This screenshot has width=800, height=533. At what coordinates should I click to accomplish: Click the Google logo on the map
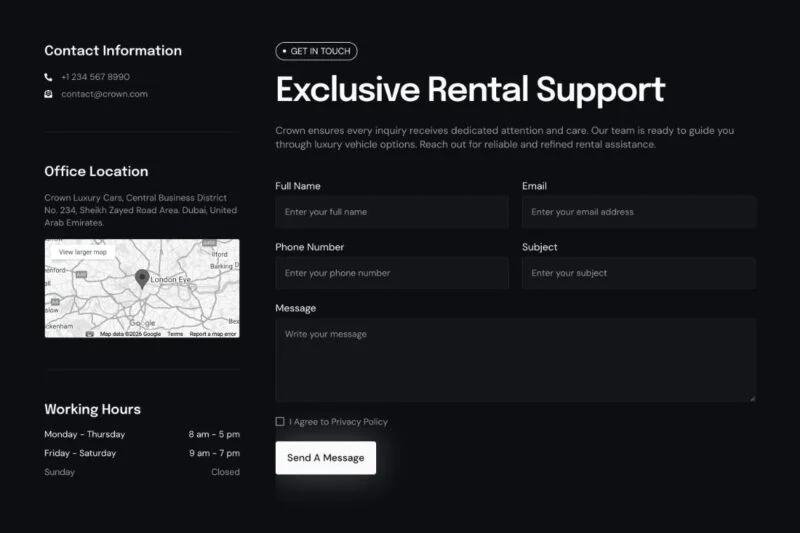click(142, 323)
